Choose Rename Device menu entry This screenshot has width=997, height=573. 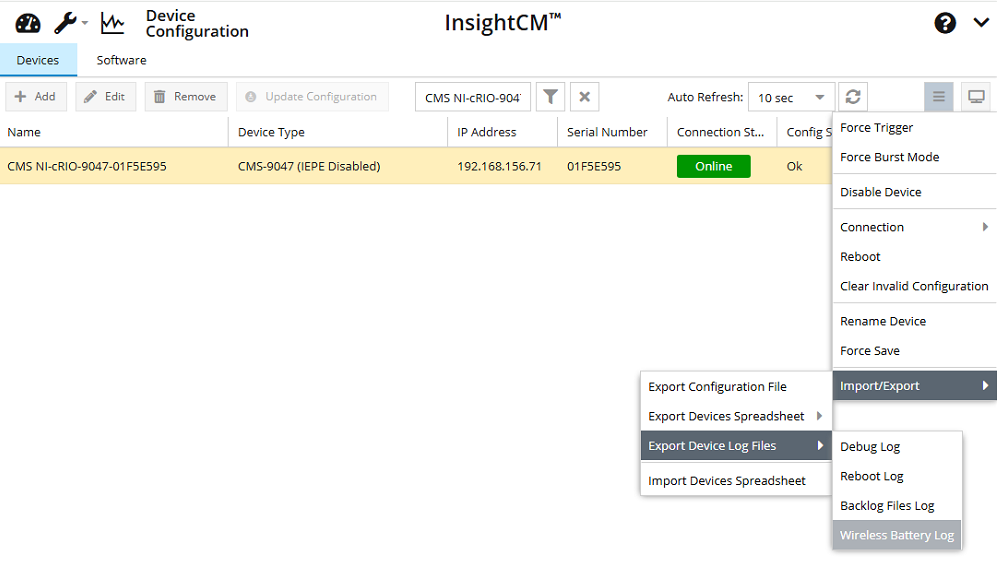914,321
